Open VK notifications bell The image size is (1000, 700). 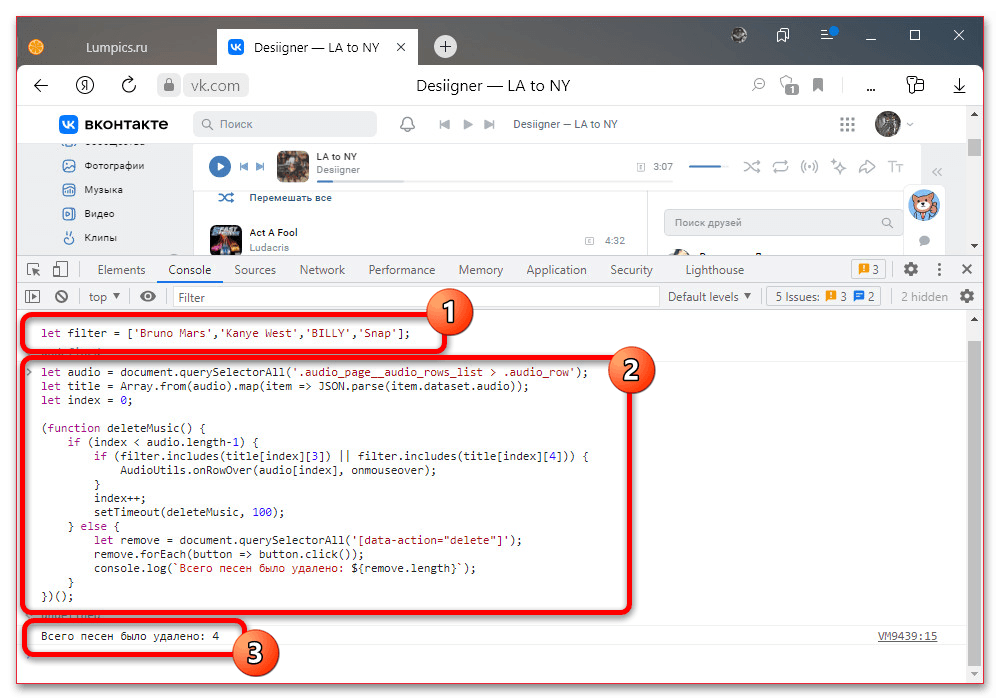(x=407, y=124)
